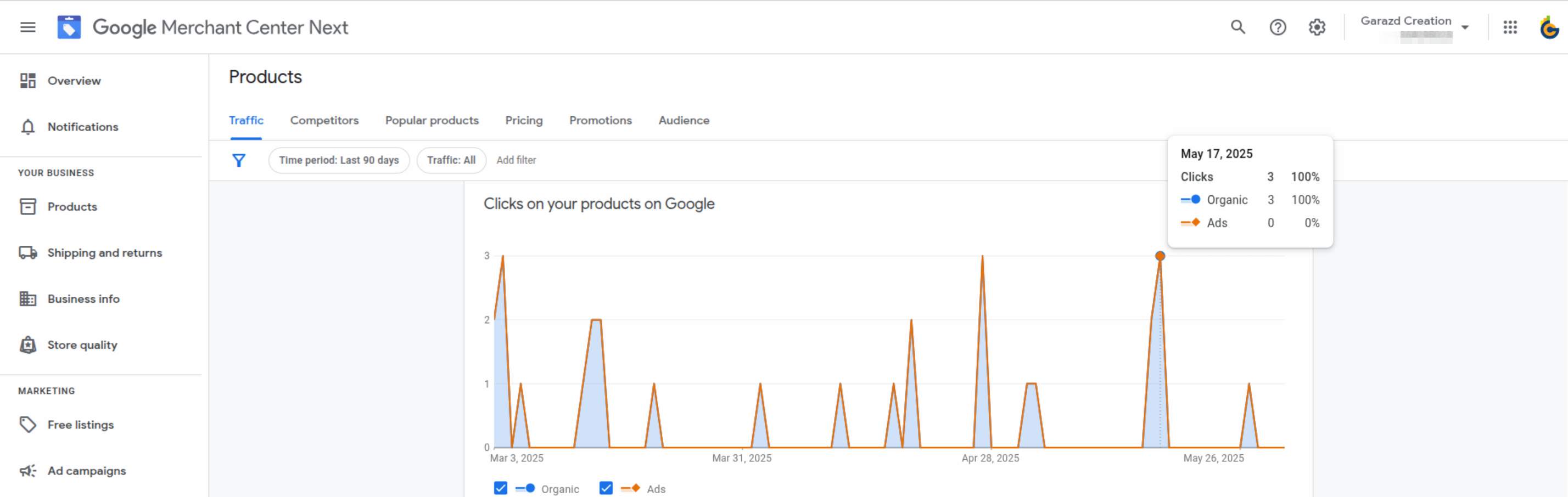This screenshot has height=497, width=1568.
Task: Click the Add filter text
Action: click(x=516, y=160)
